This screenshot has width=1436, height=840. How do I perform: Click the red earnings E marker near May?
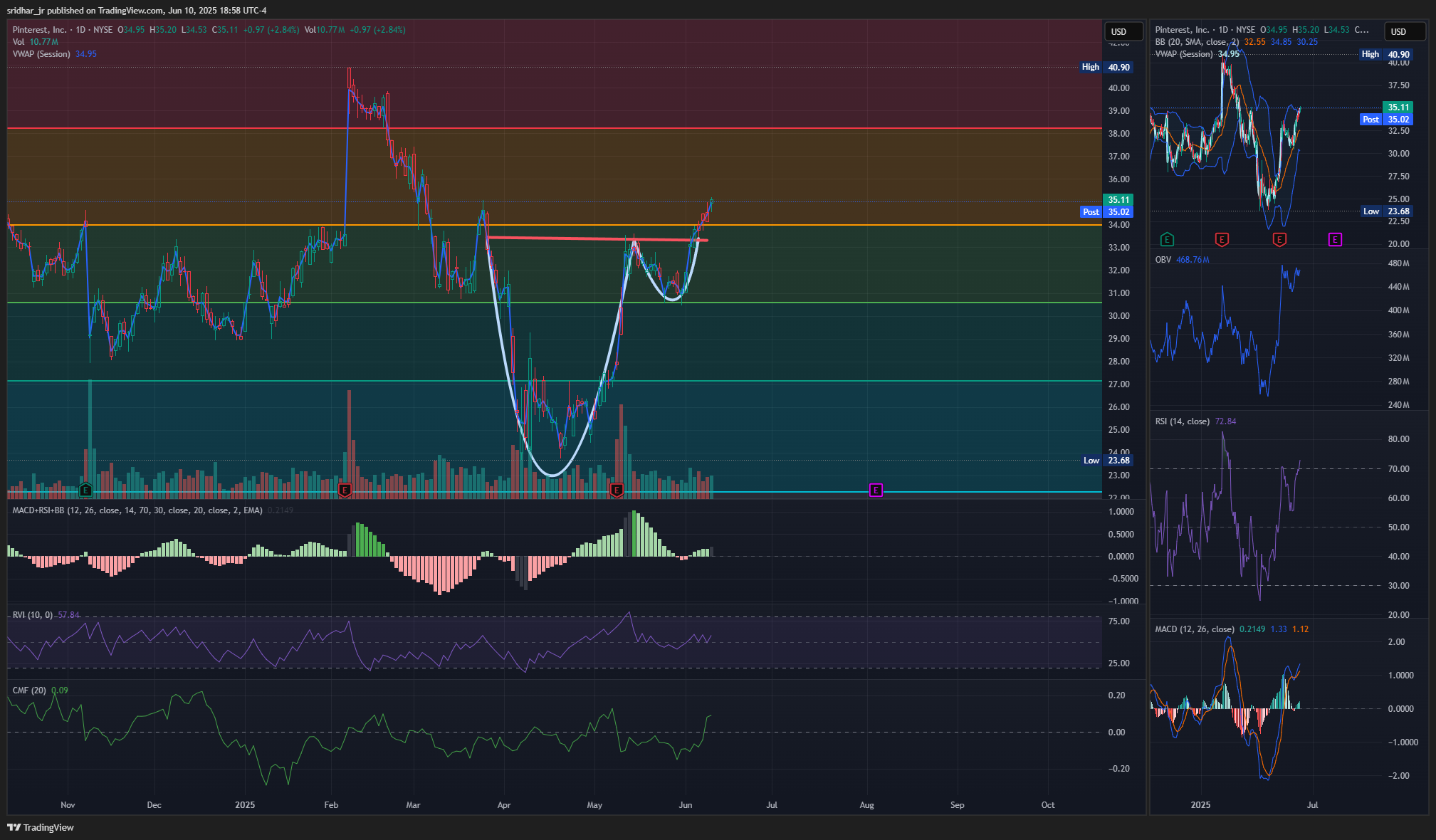point(617,490)
